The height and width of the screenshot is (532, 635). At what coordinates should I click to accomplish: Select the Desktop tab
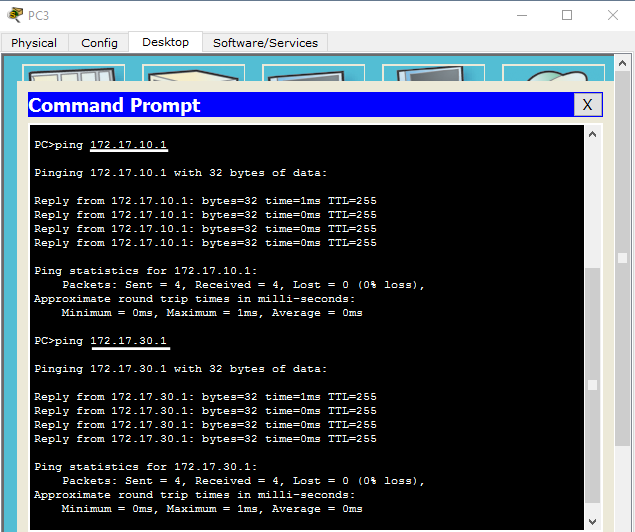coord(165,42)
